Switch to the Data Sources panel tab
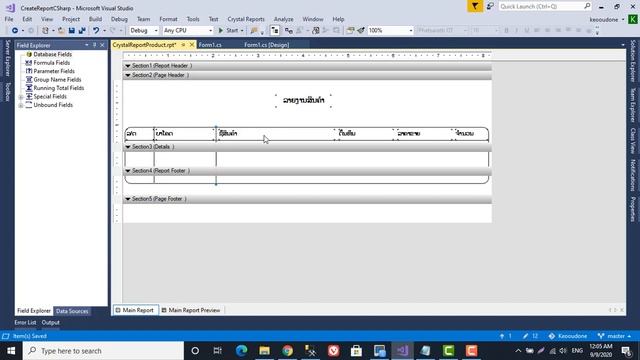This screenshot has width=640, height=360. pos(72,311)
